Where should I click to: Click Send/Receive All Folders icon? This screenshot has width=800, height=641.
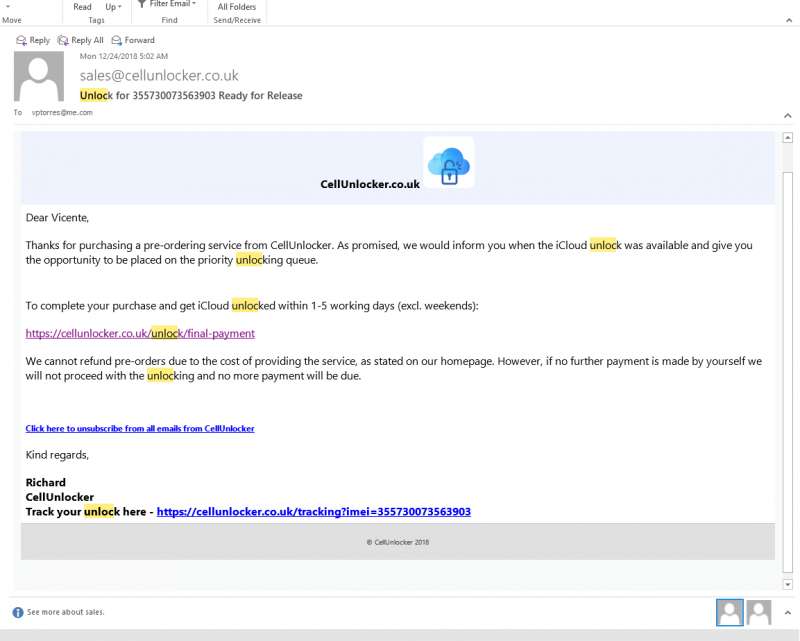(x=237, y=6)
